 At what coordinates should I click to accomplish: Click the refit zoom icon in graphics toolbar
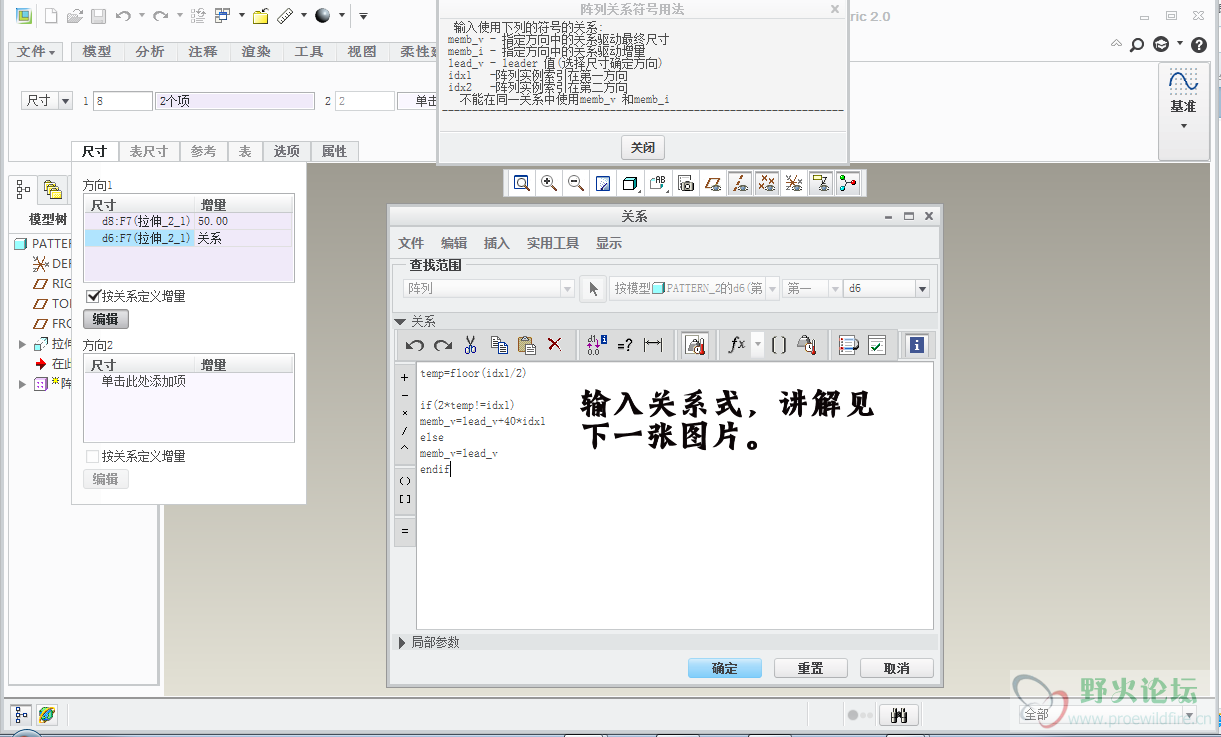(x=522, y=183)
